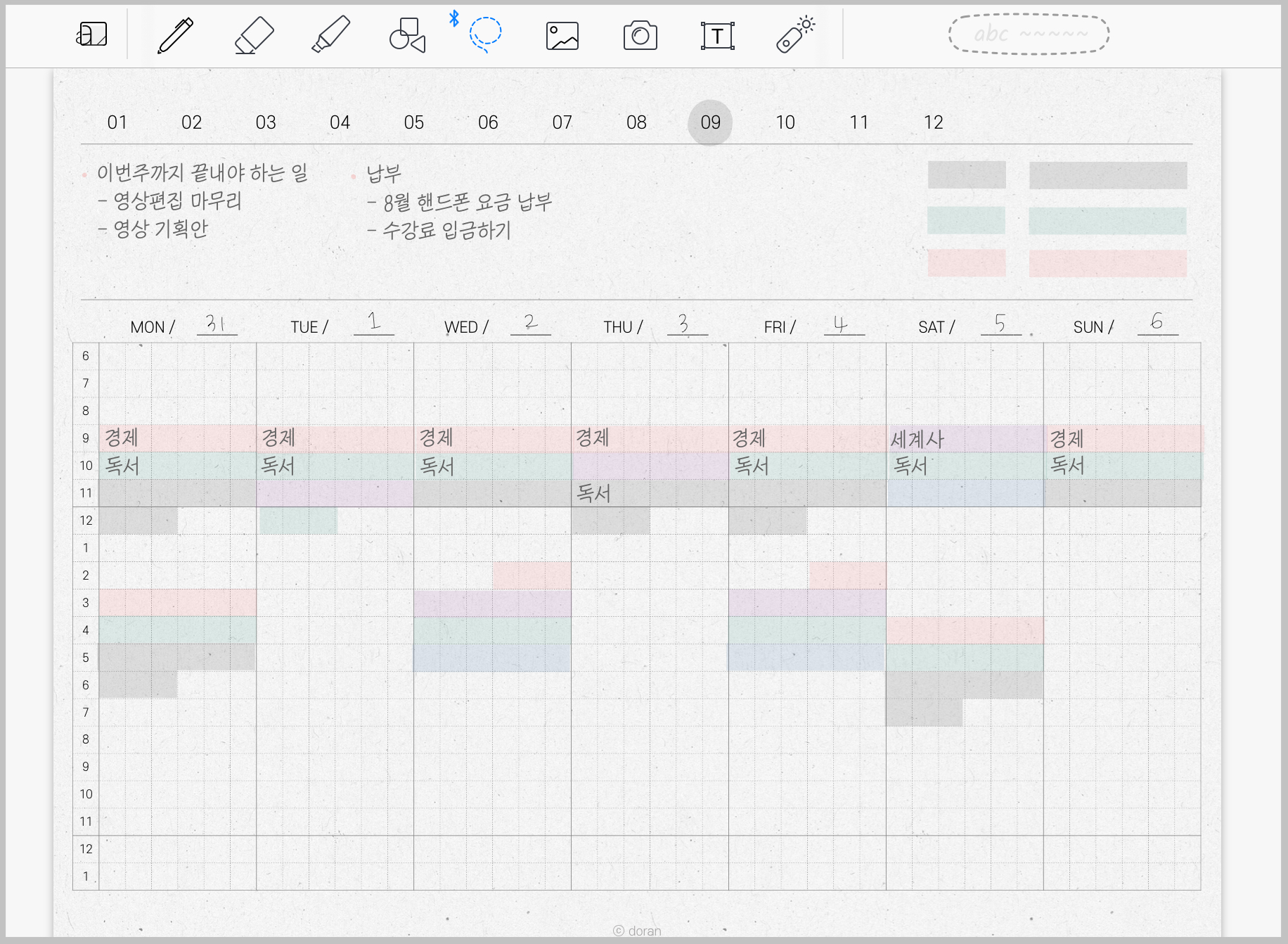Click Saturday's pink block at 4 PM

965,630
